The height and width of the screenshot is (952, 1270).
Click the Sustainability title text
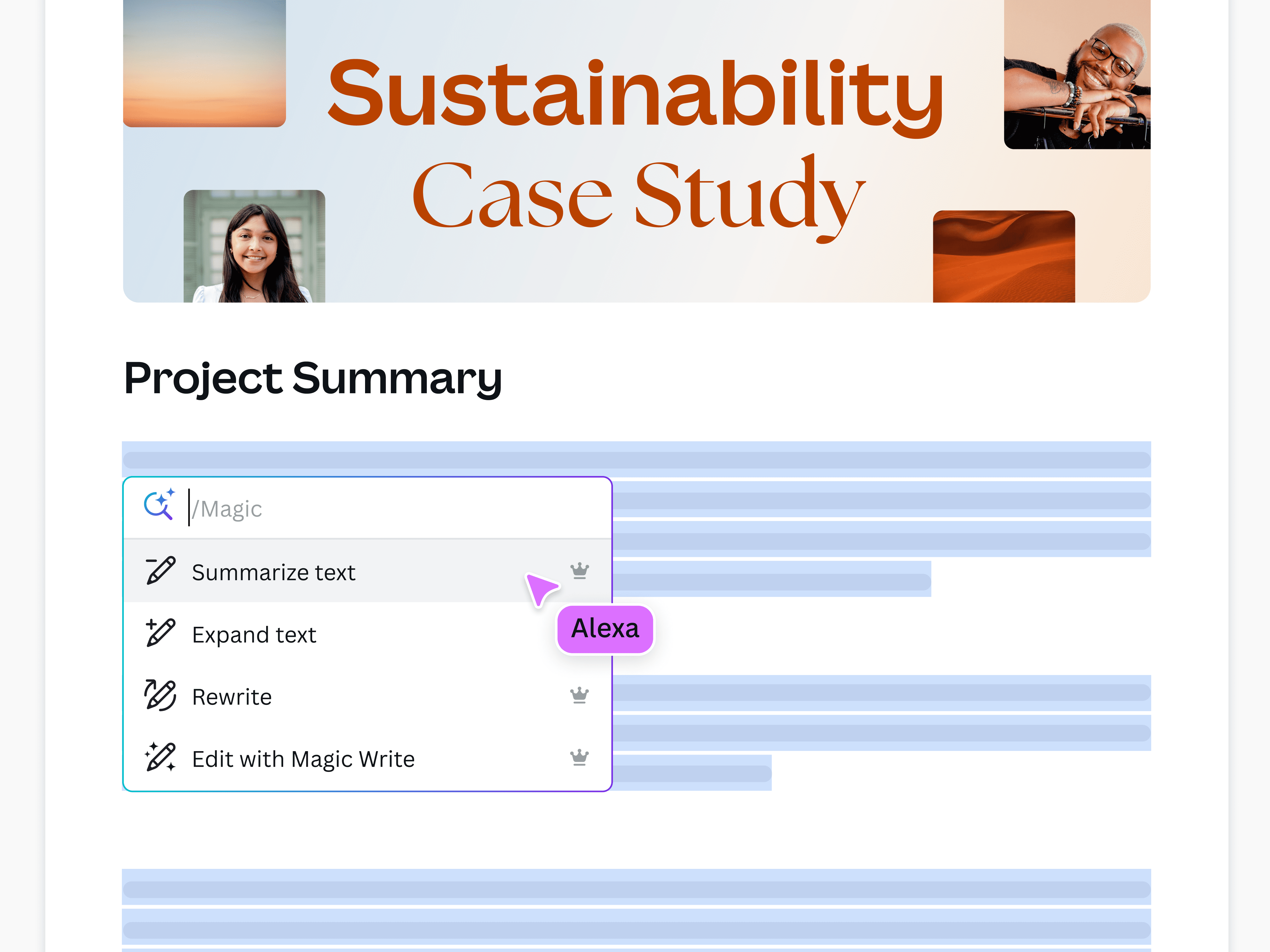point(635,95)
